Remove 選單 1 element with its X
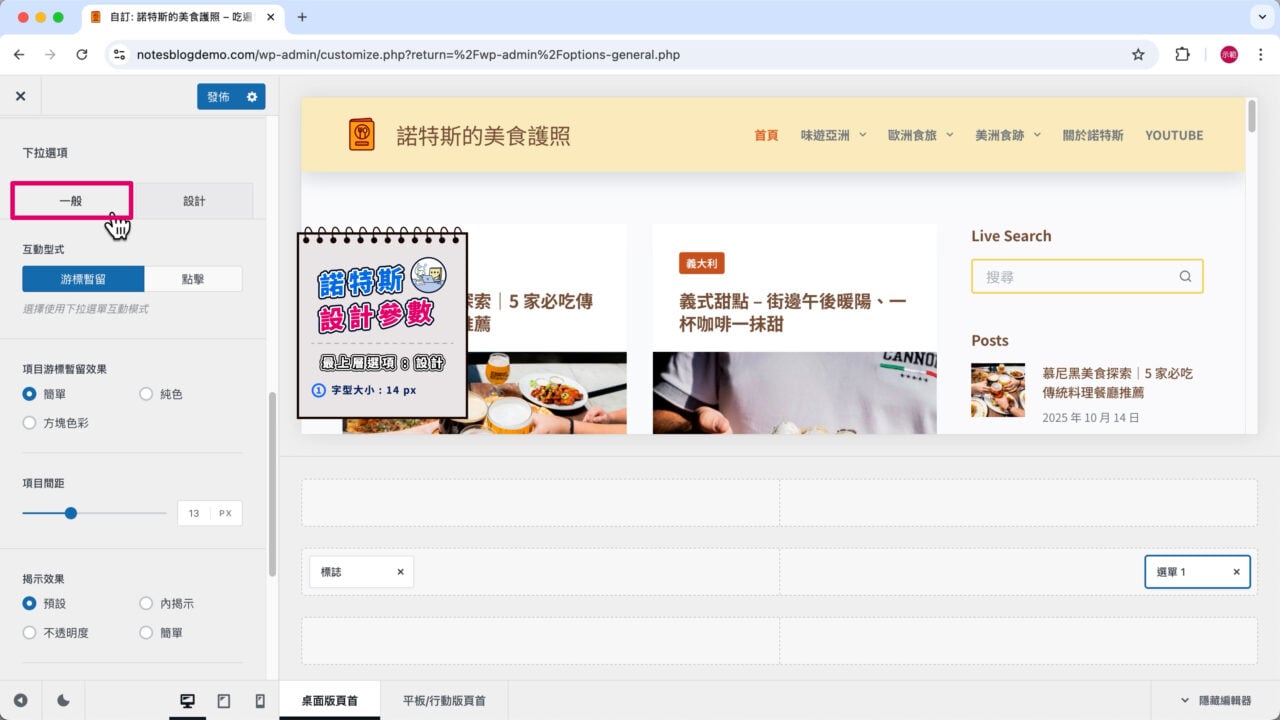Screen dimensions: 1280x720 pos(1236,572)
